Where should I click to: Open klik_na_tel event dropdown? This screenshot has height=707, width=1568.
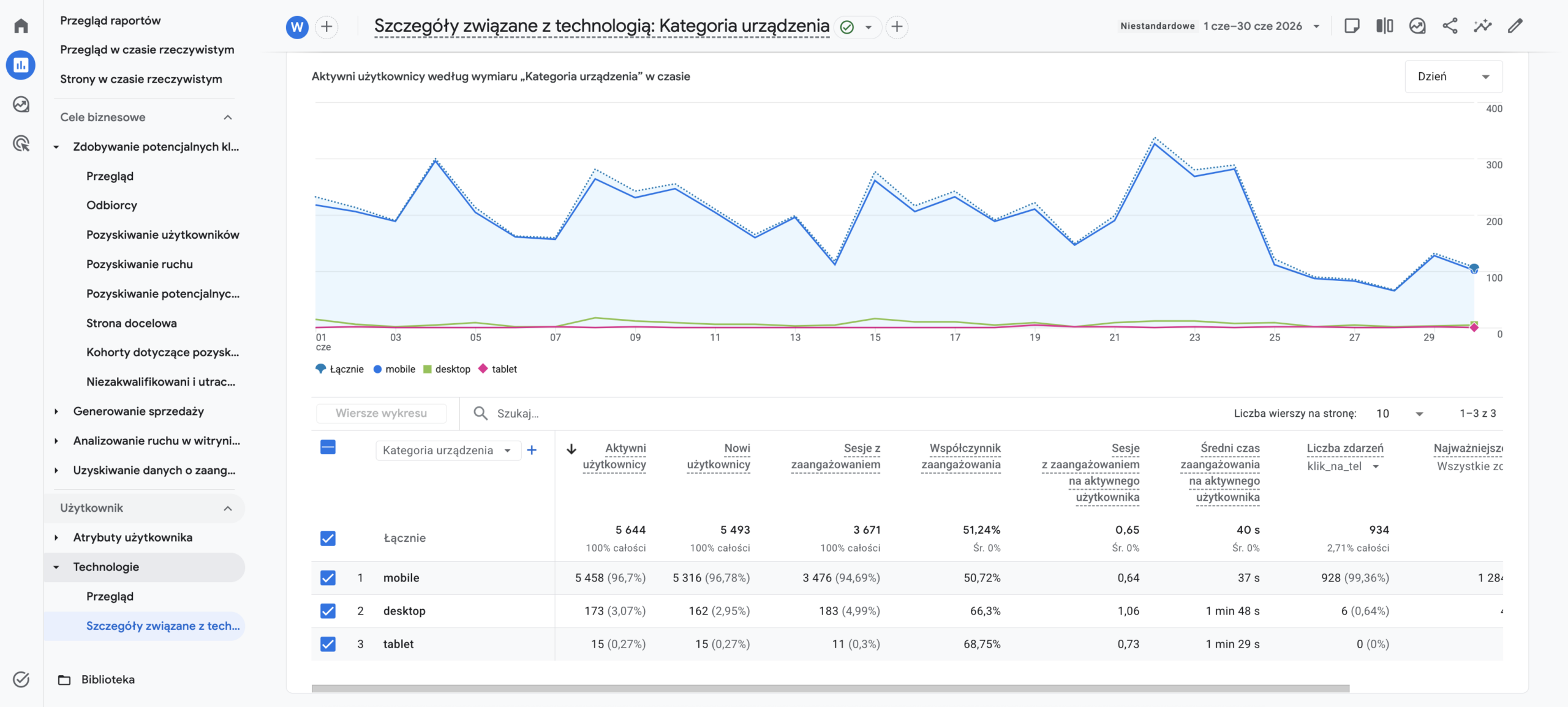[1343, 466]
